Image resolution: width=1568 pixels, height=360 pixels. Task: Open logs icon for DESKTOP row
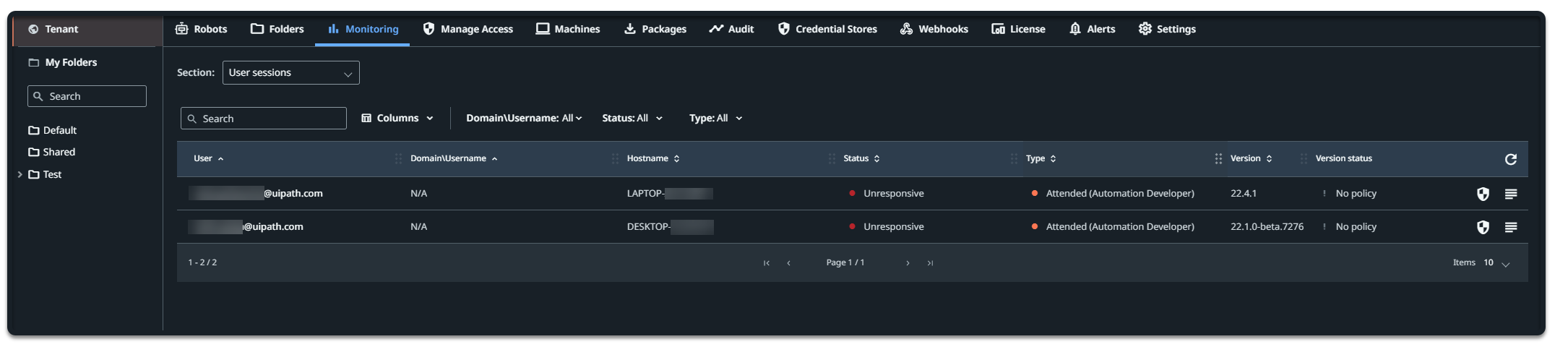tap(1510, 227)
